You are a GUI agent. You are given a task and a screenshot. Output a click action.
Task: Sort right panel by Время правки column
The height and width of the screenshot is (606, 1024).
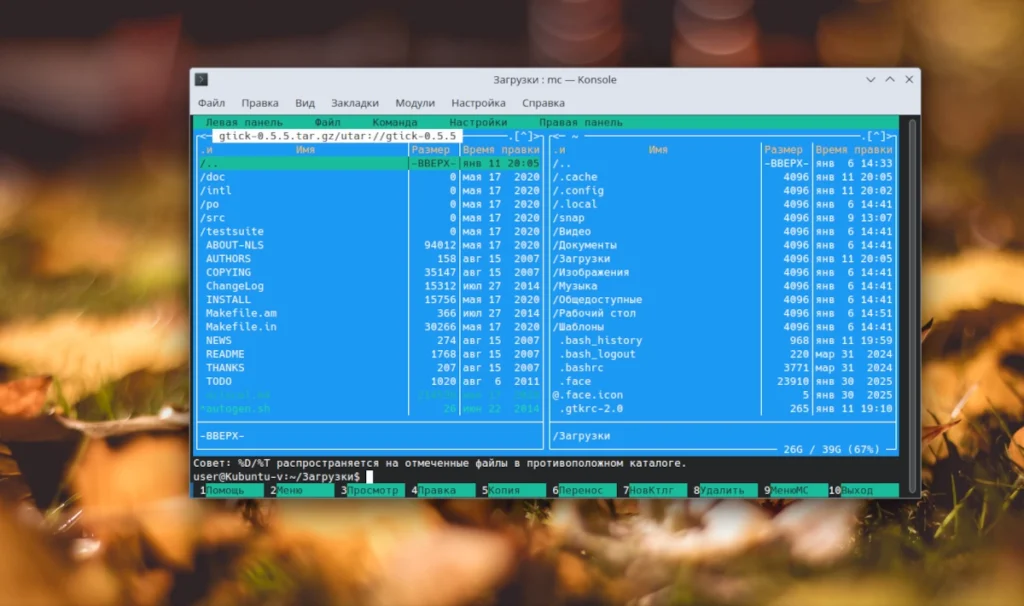tap(854, 150)
